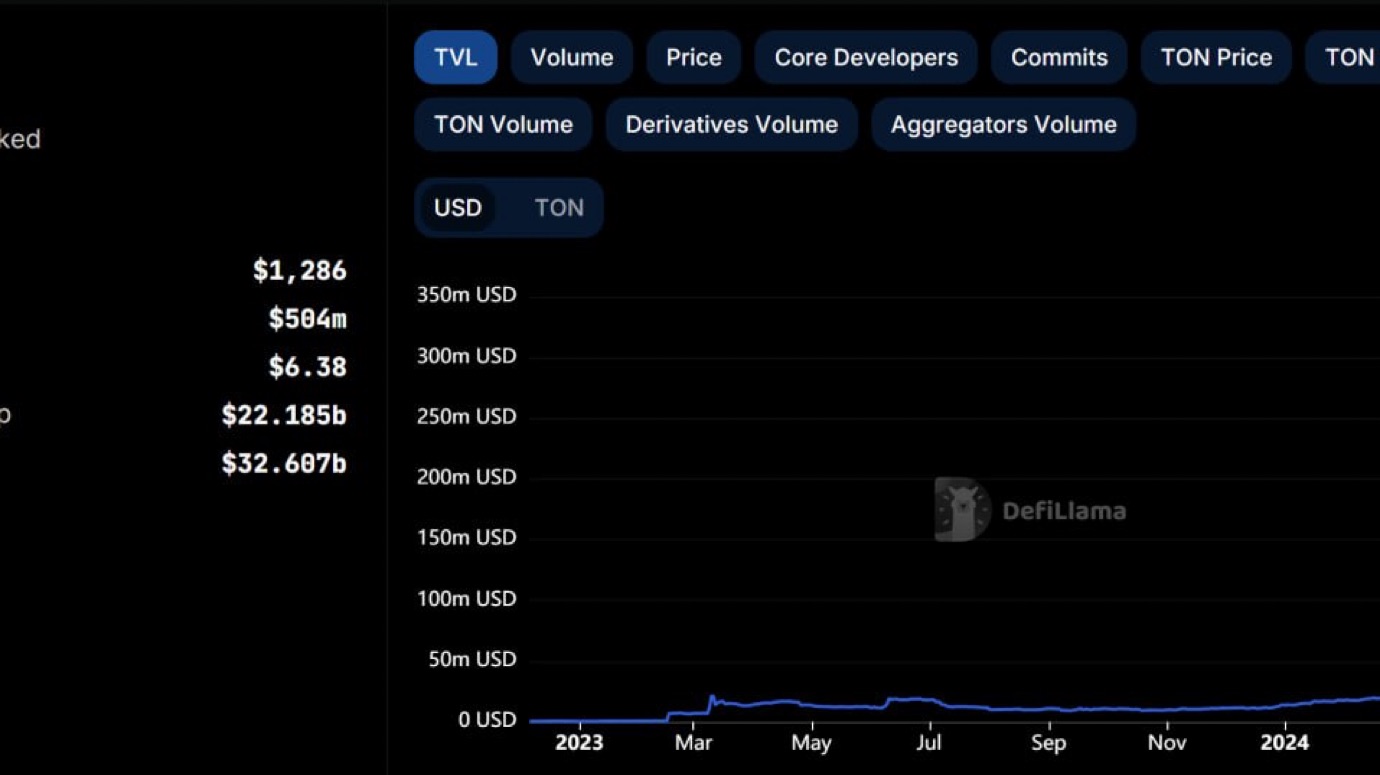Switch chart denomination to USD
The image size is (1380, 775).
[x=457, y=208]
